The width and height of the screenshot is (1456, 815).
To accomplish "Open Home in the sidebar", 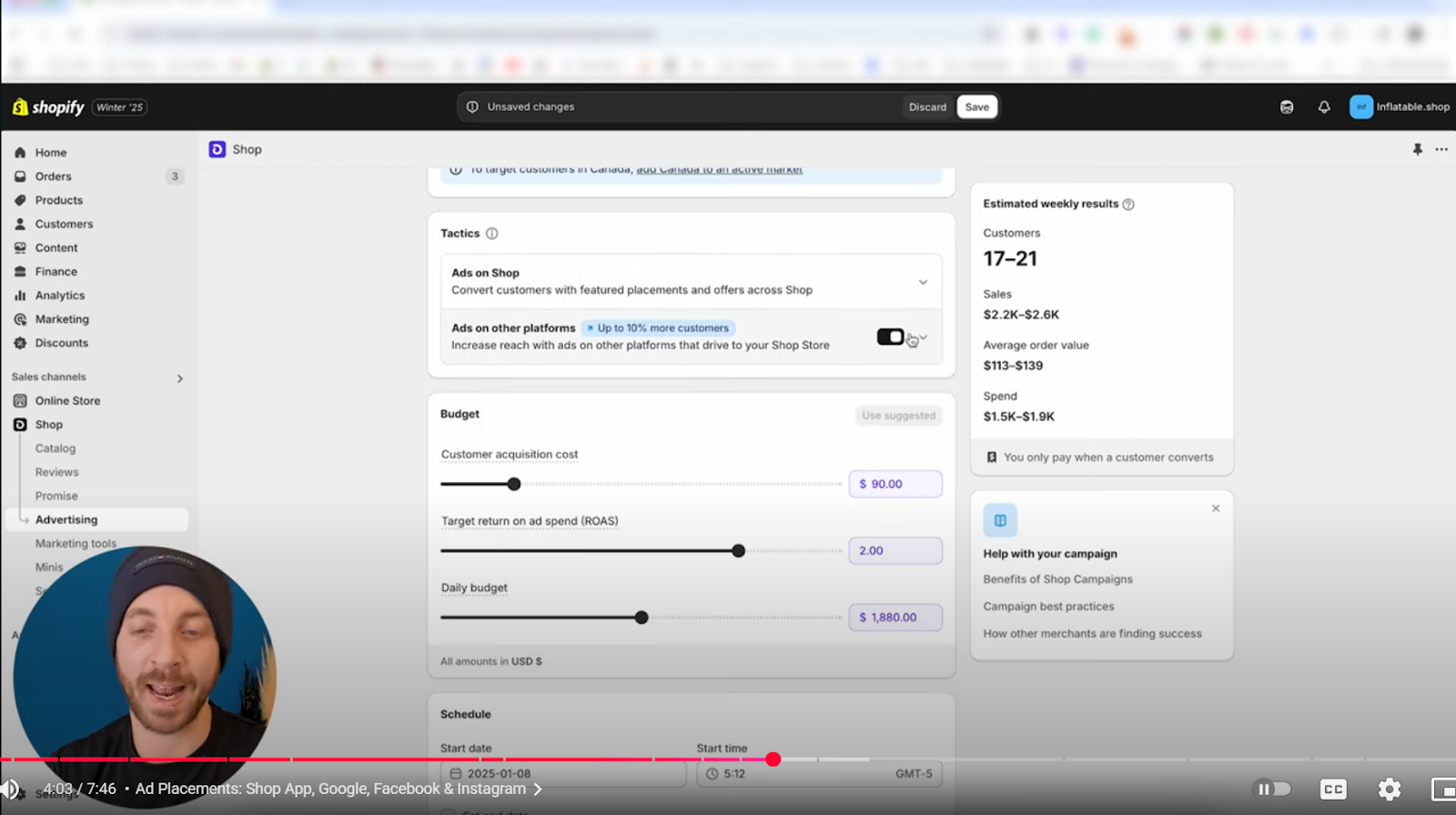I will [x=51, y=153].
